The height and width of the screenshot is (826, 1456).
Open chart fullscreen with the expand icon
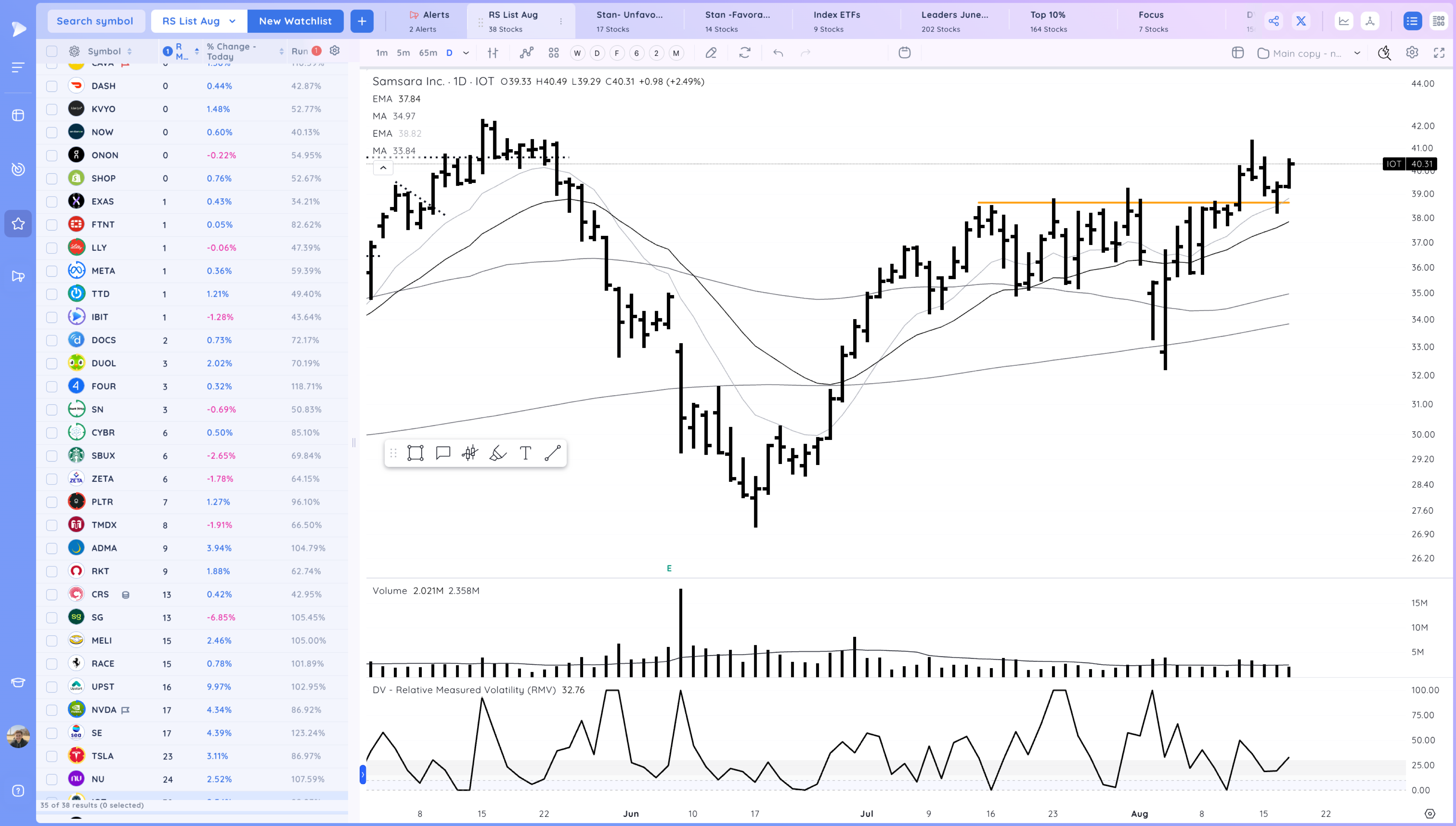click(x=1440, y=52)
